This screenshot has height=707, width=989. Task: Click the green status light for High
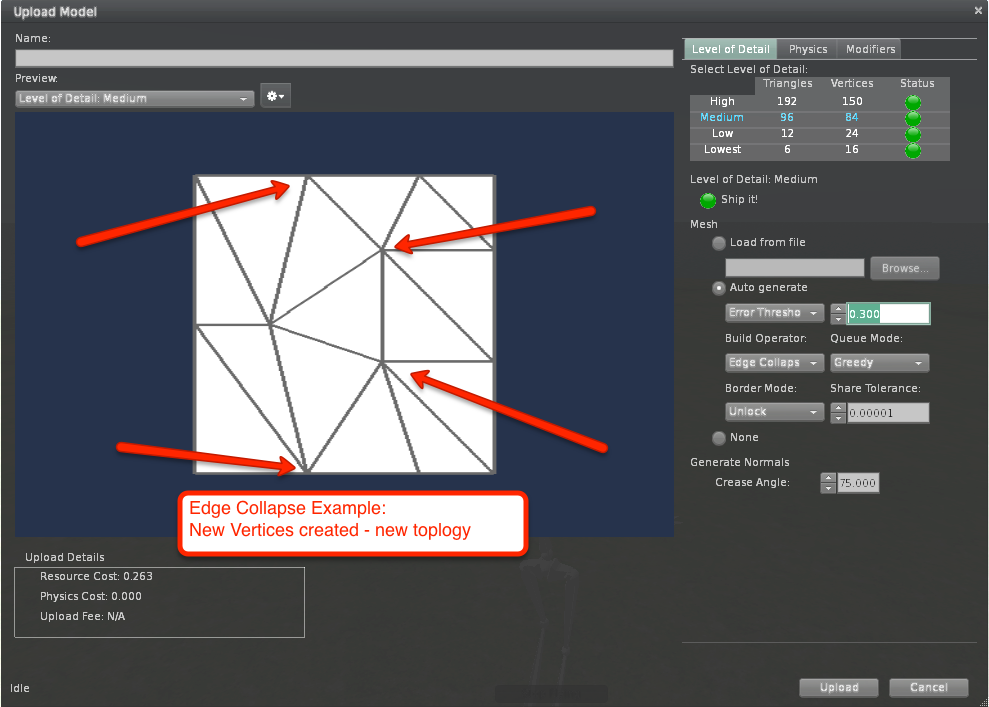912,102
